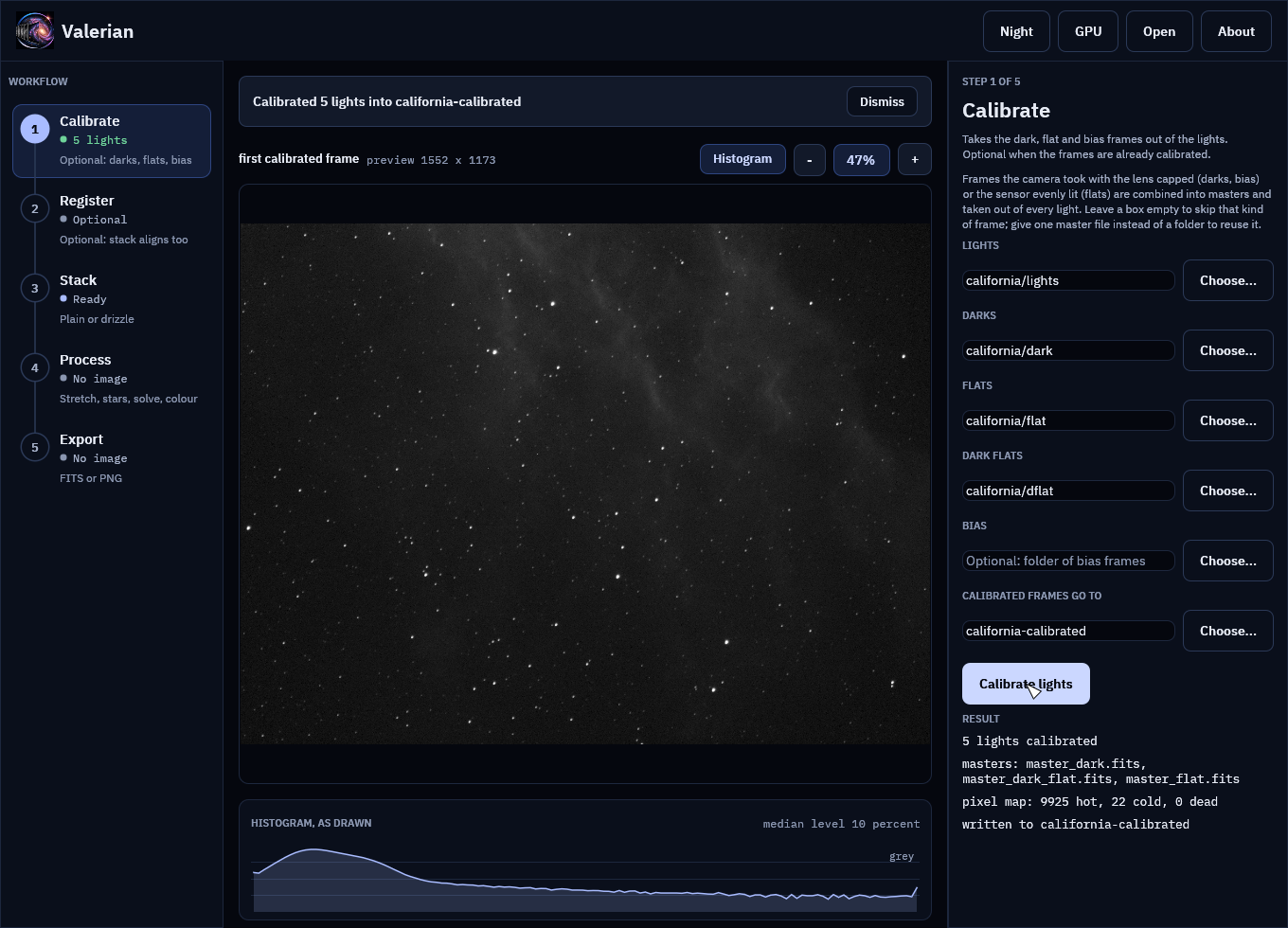1288x928 pixels.
Task: Click the empty Bias folder field
Action: (x=1068, y=561)
